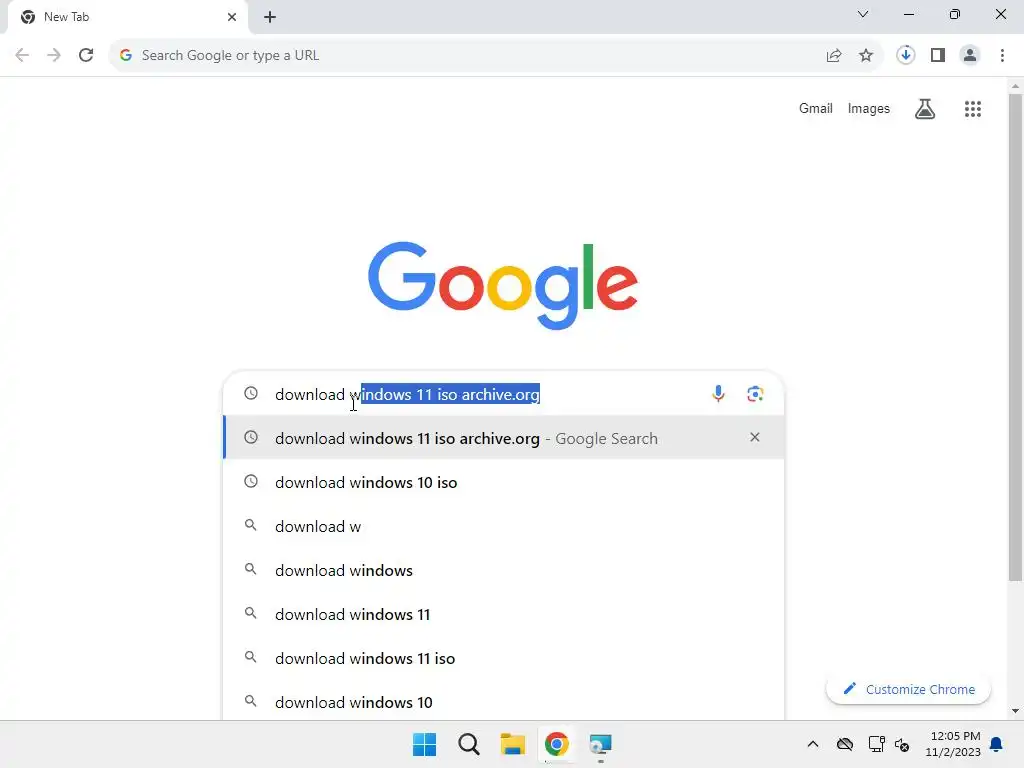Choose the suggestion download w

[x=504, y=526]
